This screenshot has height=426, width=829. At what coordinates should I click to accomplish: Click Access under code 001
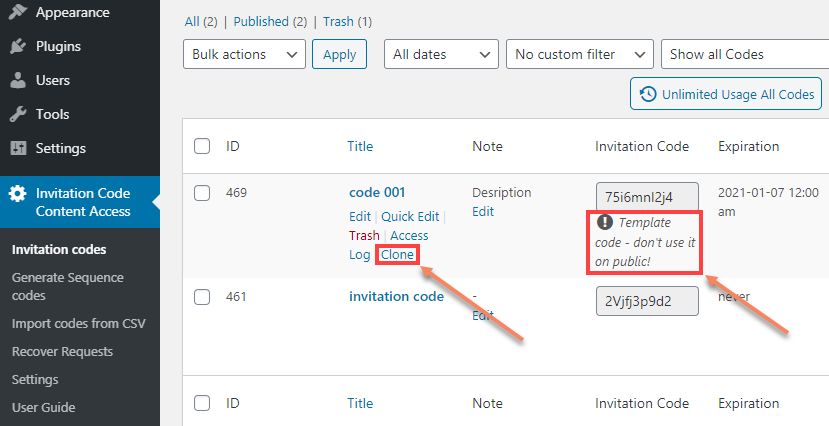(x=409, y=236)
